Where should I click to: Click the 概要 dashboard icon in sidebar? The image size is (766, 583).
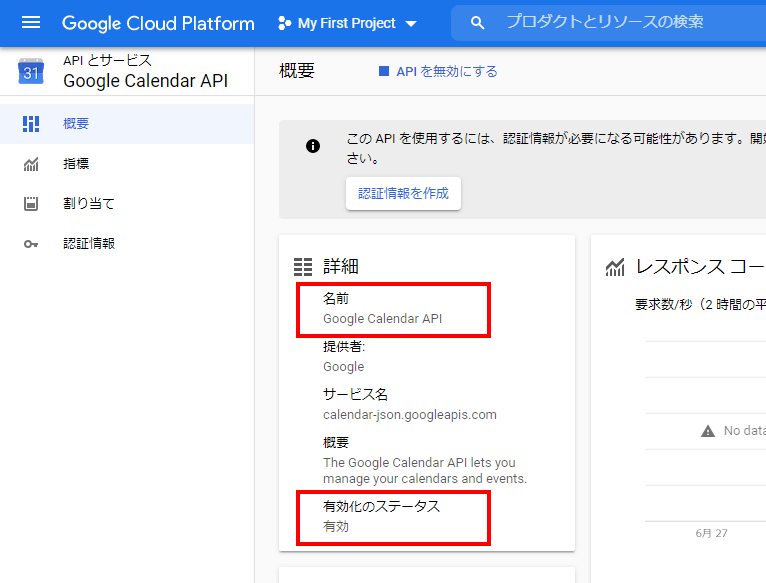(31, 124)
